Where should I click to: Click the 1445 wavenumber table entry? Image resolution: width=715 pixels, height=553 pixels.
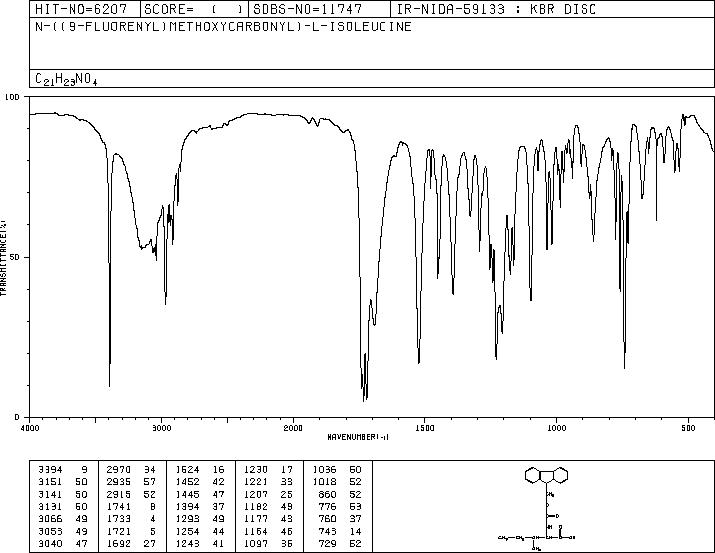[187, 494]
